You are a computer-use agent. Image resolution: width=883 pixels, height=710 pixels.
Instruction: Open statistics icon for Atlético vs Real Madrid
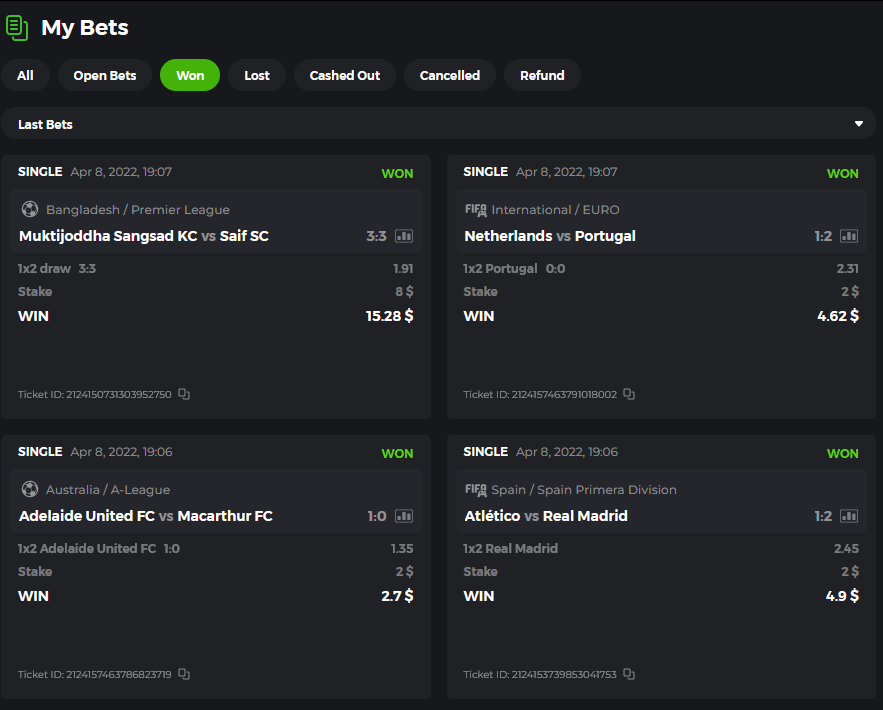849,517
